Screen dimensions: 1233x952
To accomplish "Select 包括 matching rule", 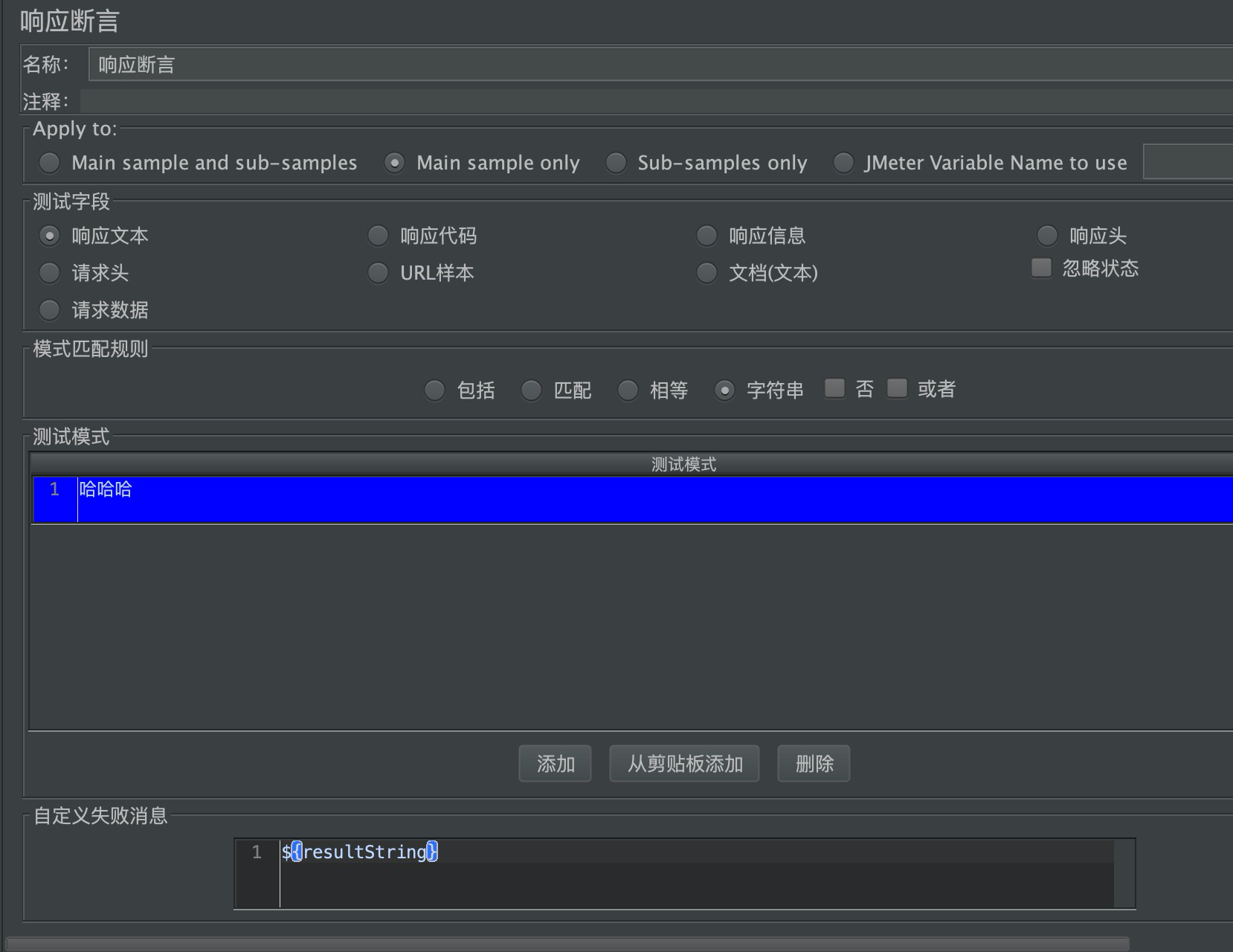I will (435, 390).
